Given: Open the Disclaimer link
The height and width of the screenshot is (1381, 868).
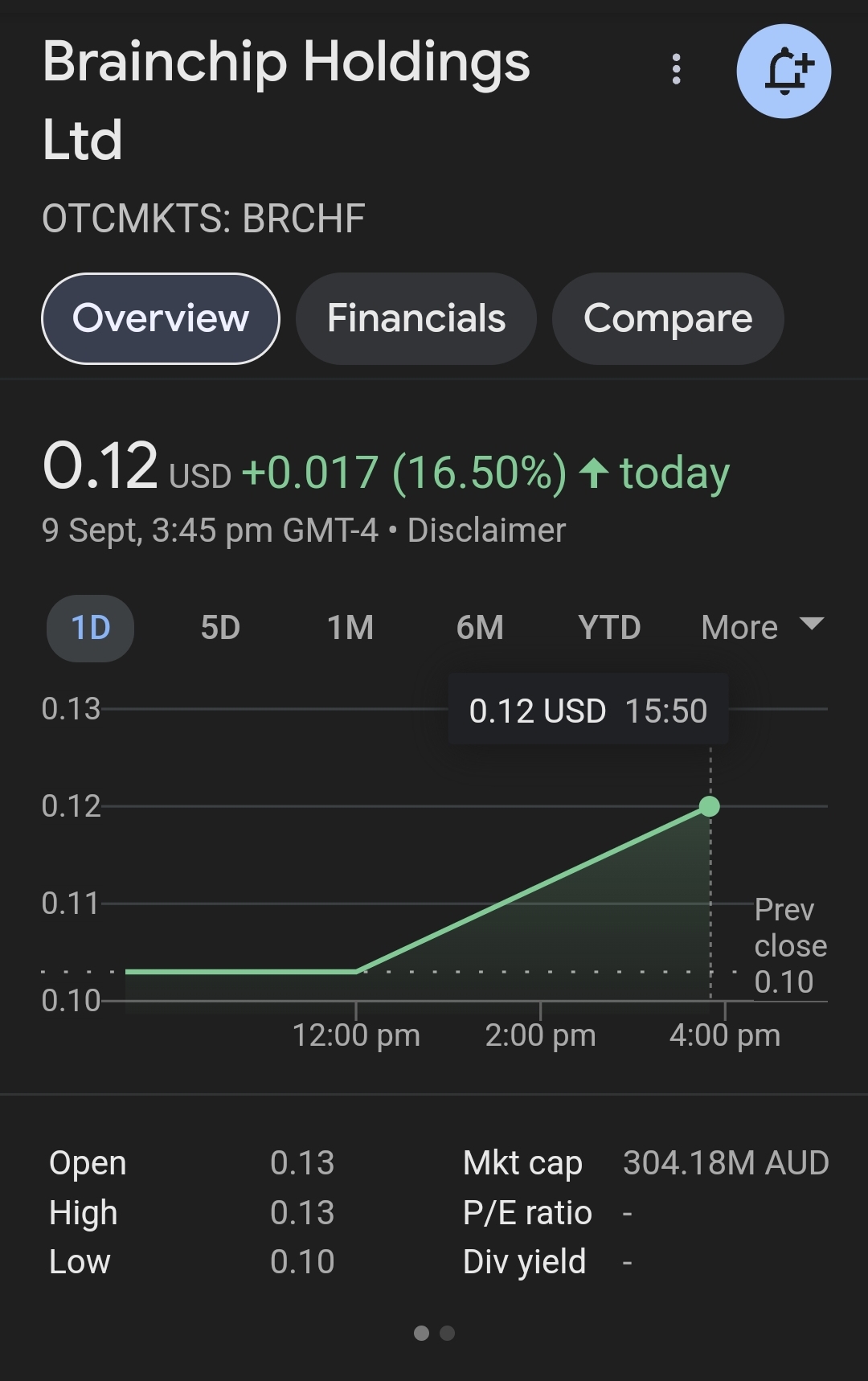Looking at the screenshot, I should [486, 531].
